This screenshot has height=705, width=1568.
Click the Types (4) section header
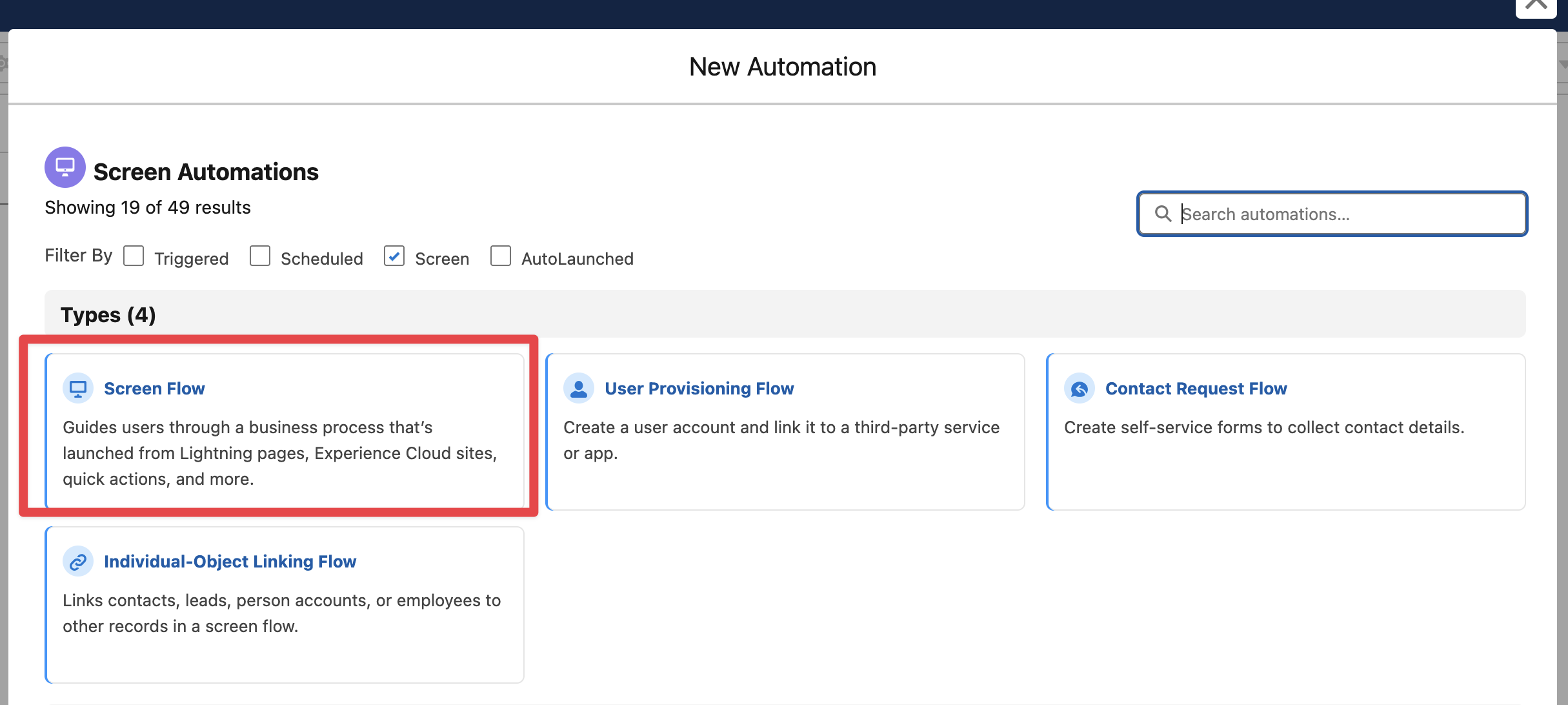coord(108,315)
